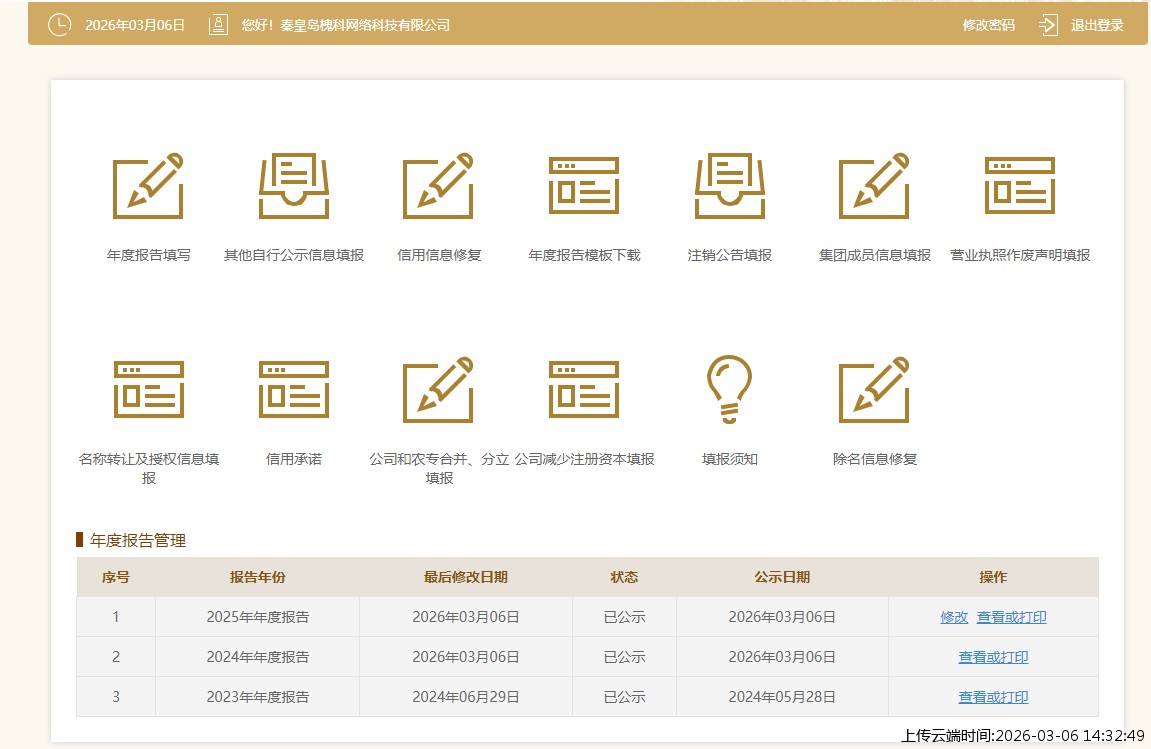Select 营业执照作废声明填报 icon

point(1018,186)
